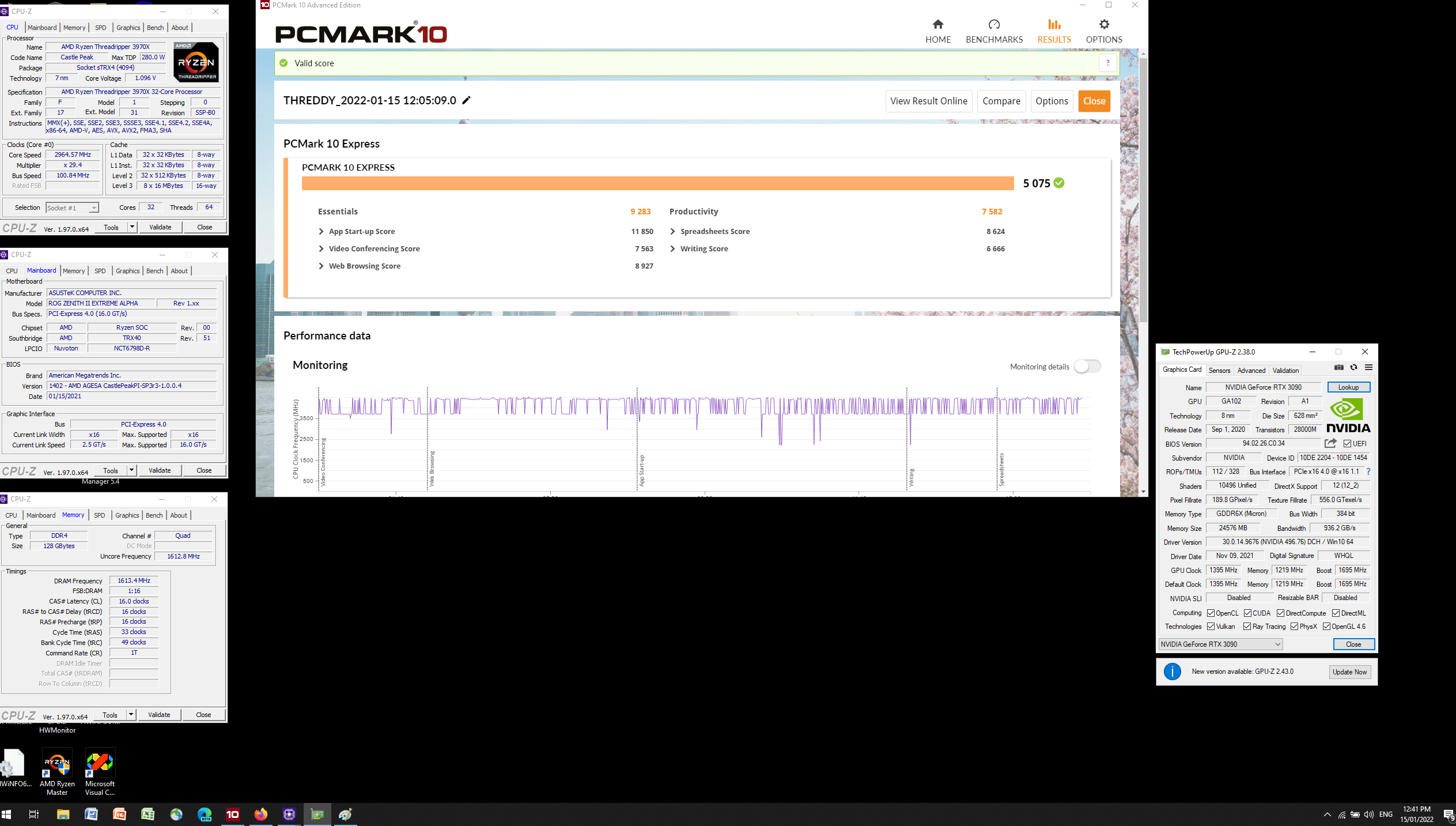Open the Microsoft Visual C++ desktop shortcut
Viewport: 1456px width, 826px height.
100,772
